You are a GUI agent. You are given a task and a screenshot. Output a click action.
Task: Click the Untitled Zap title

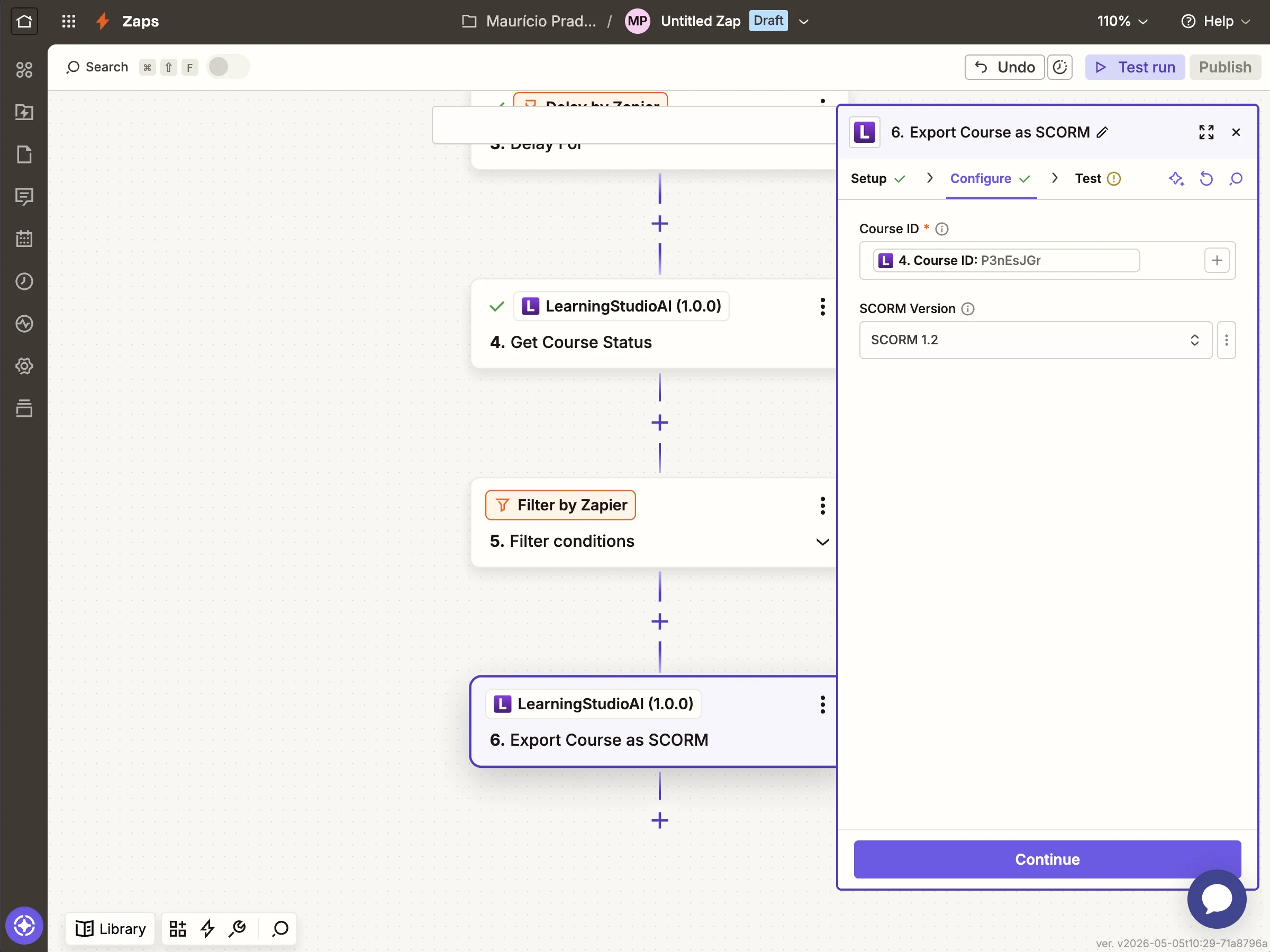pos(701,21)
